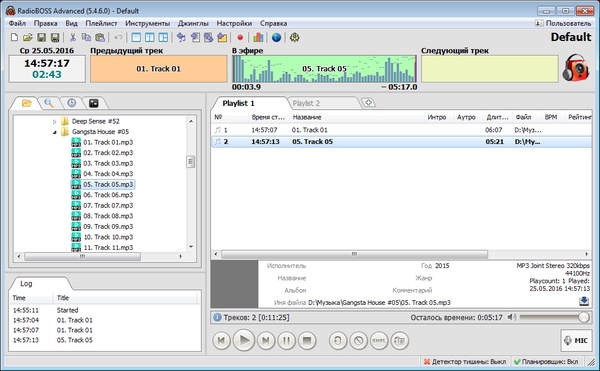Image resolution: width=600 pixels, height=371 pixels.
Task: Click the red headphones speaker icon
Action: (576, 68)
